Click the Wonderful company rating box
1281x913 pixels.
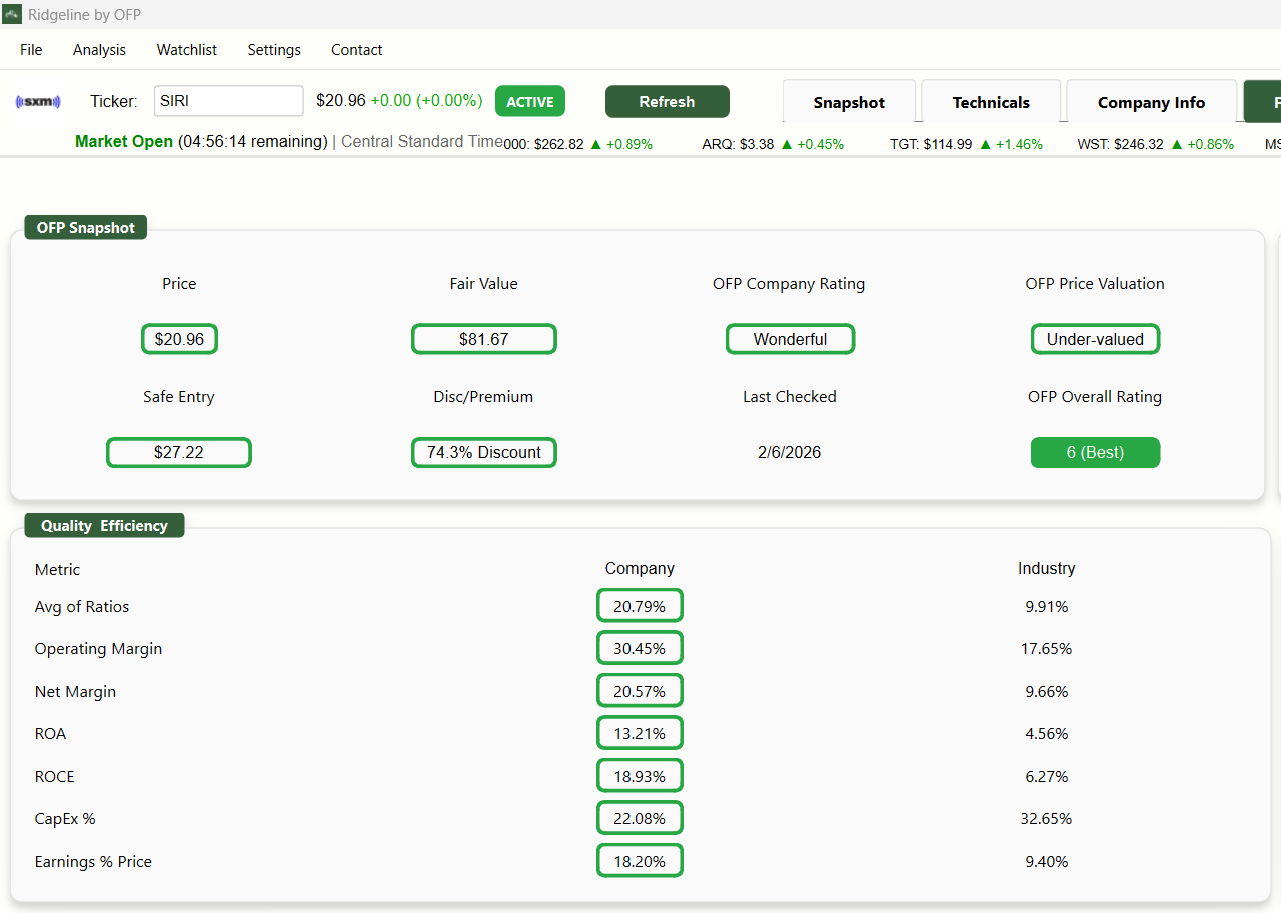(790, 339)
